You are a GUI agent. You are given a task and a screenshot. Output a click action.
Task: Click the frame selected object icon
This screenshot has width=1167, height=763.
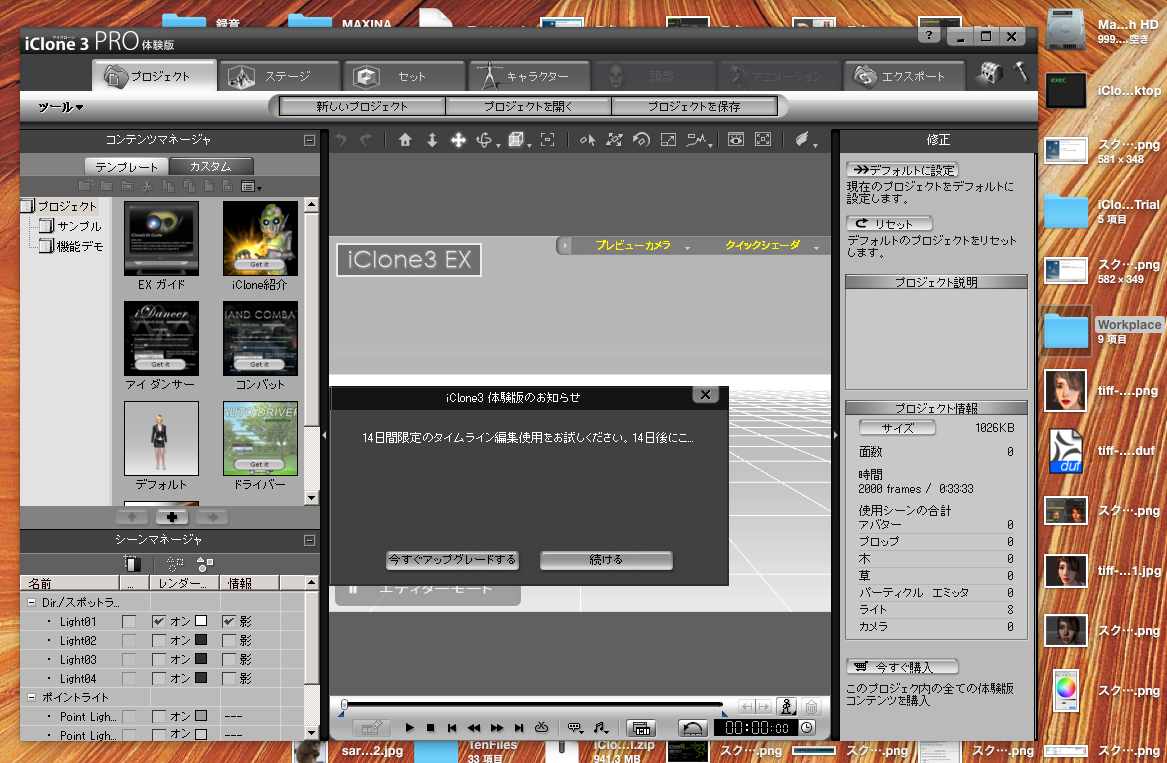pyautogui.click(x=547, y=140)
